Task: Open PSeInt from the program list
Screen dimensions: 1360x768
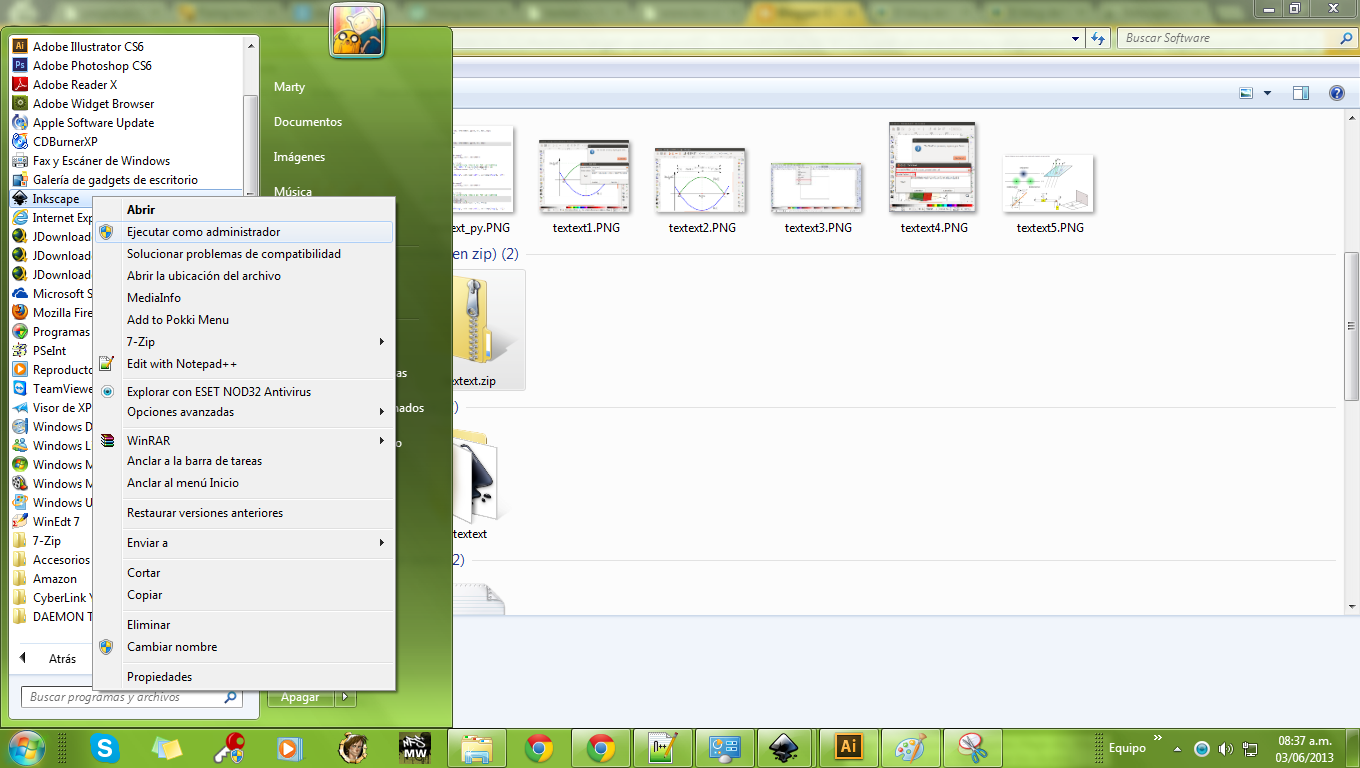Action: [x=50, y=351]
